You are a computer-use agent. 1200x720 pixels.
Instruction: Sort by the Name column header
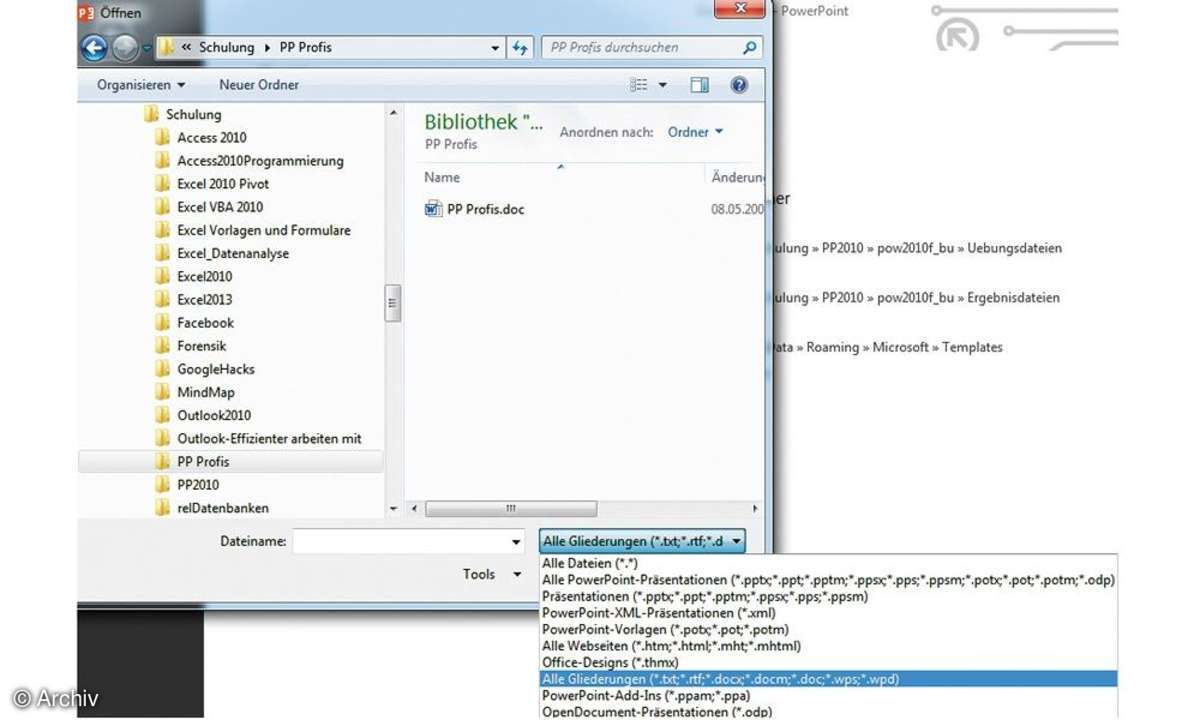point(442,177)
